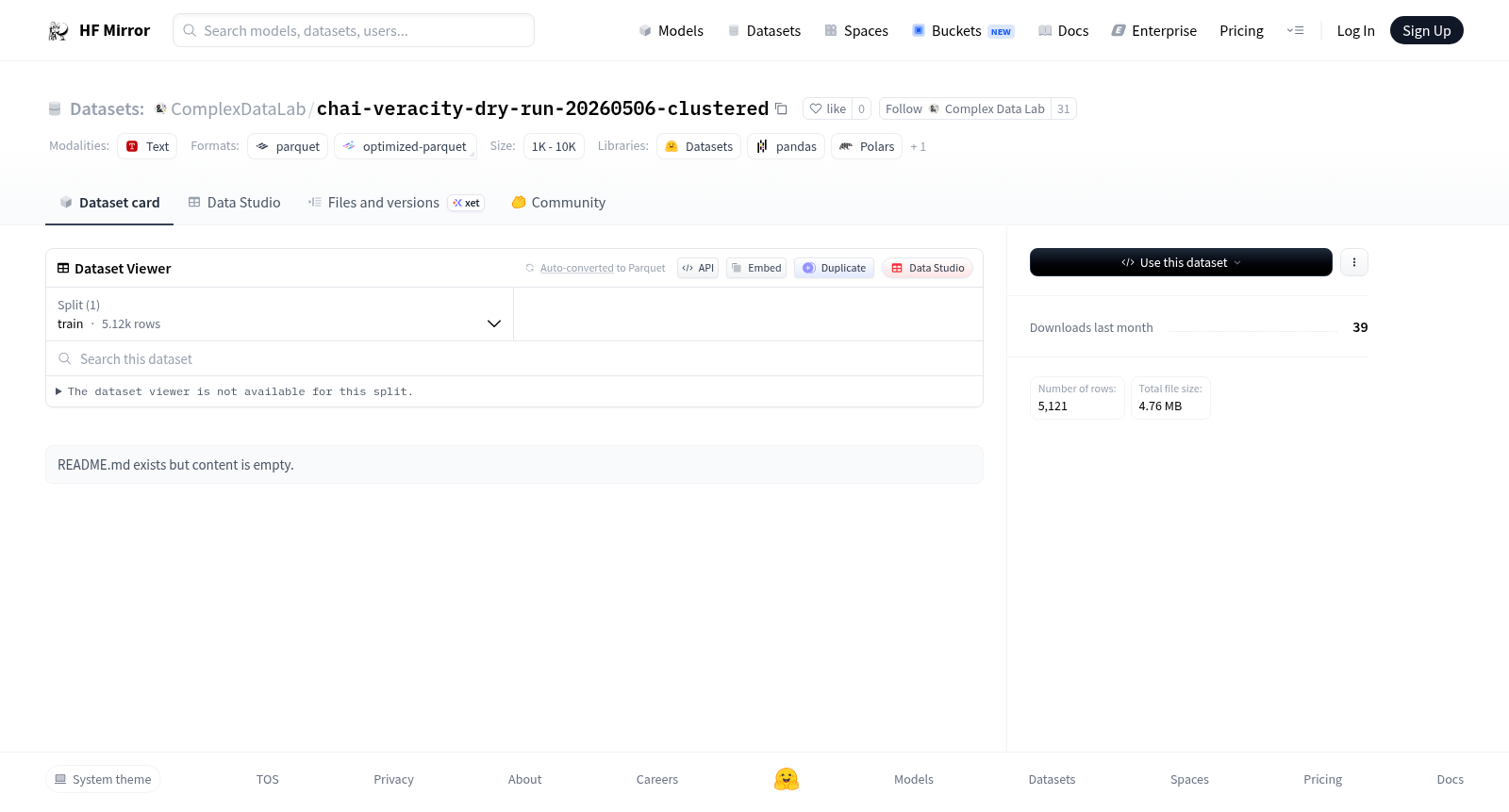
Task: Open the System theme switcher
Action: tap(103, 779)
